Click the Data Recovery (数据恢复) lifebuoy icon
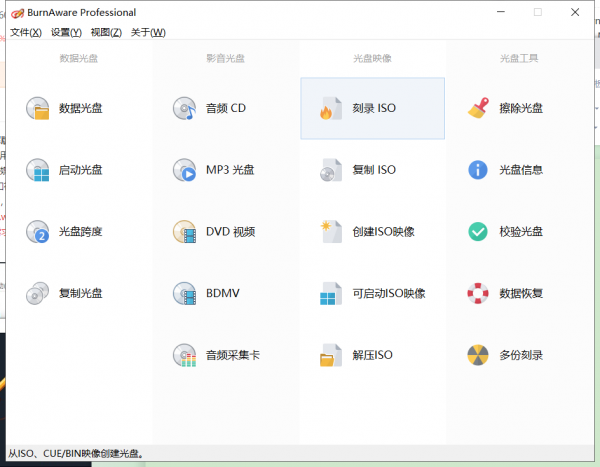This screenshot has width=600, height=467. coord(478,293)
